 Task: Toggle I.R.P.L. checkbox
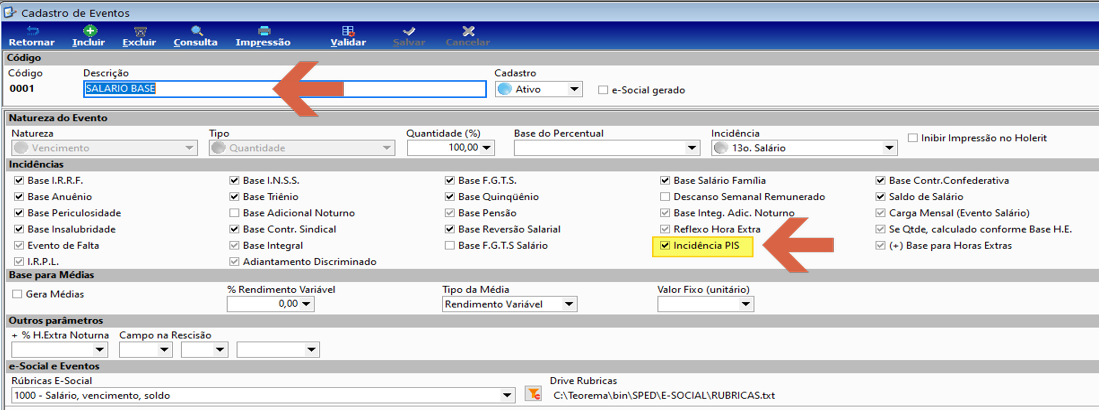tap(18, 262)
